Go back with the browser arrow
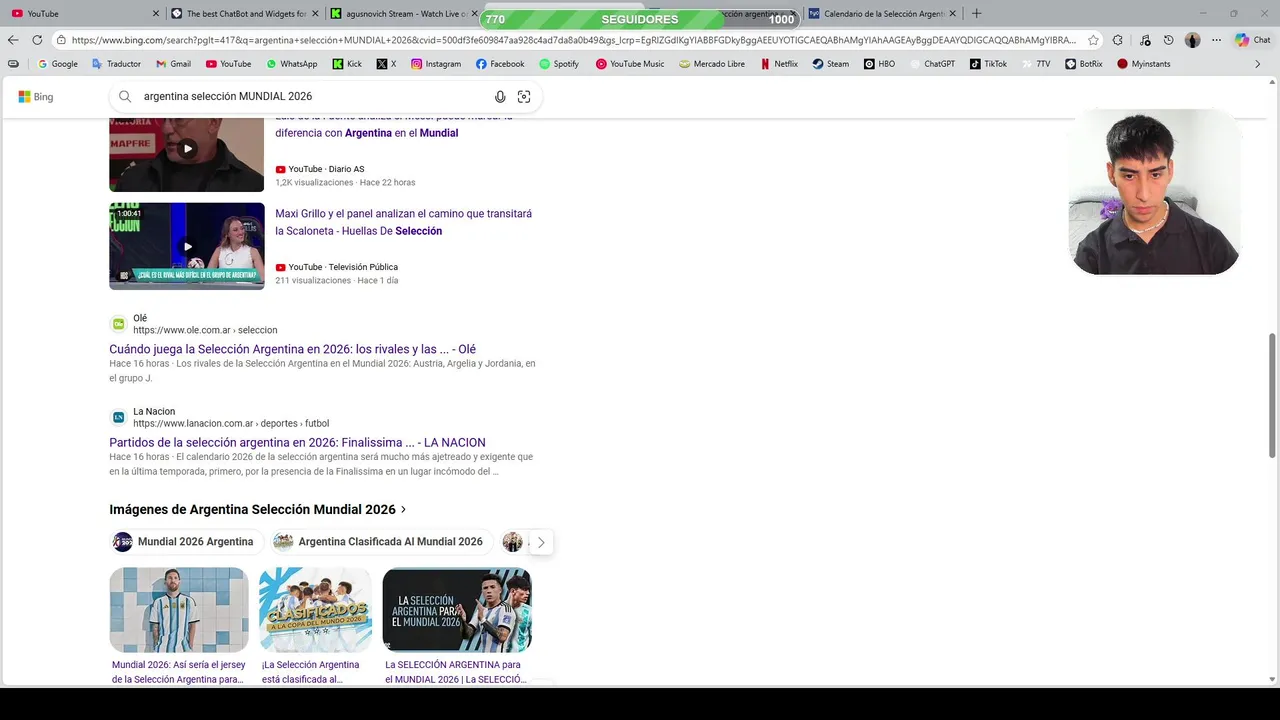The image size is (1280, 720). coord(13,40)
